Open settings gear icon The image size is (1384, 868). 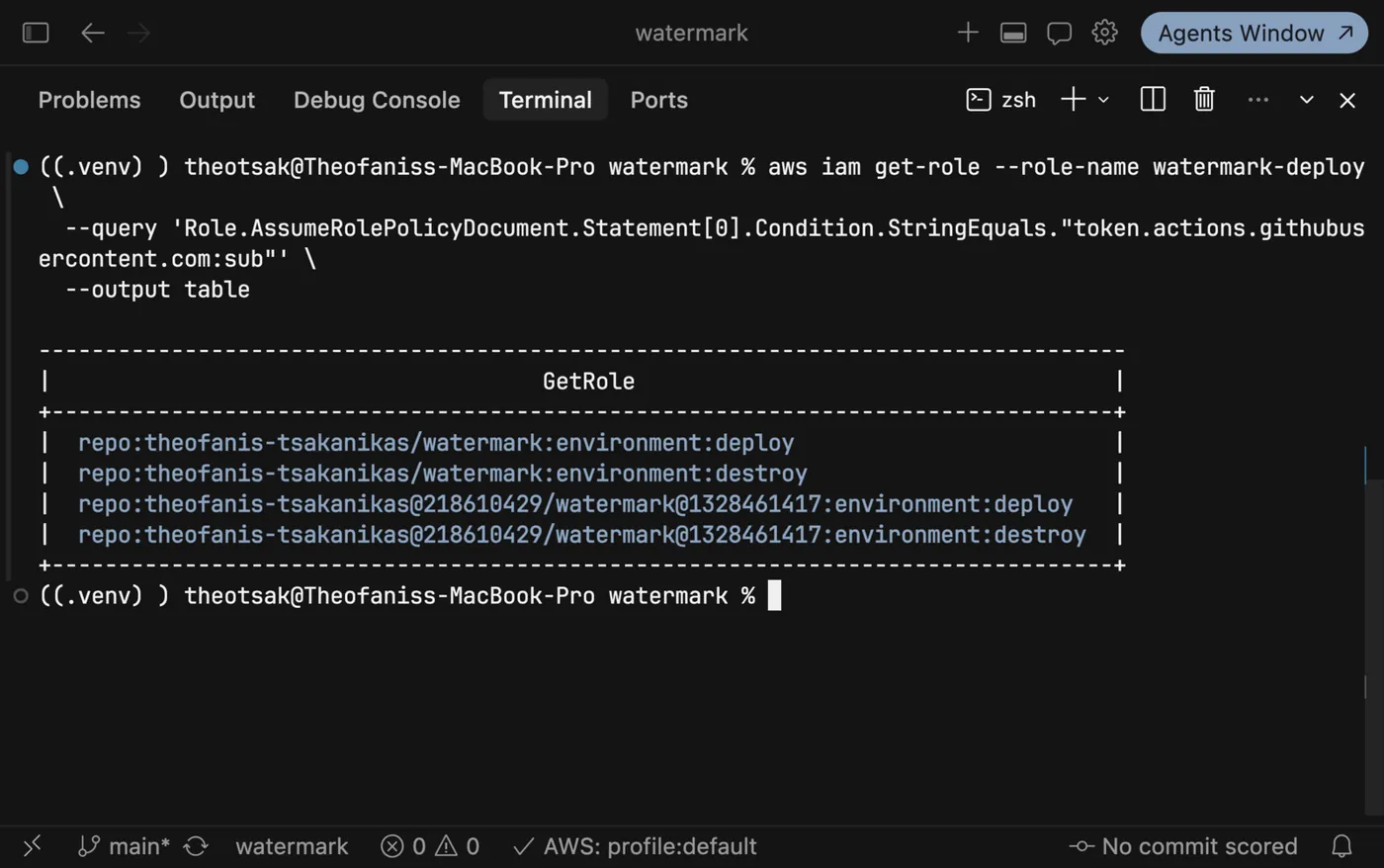pos(1104,33)
